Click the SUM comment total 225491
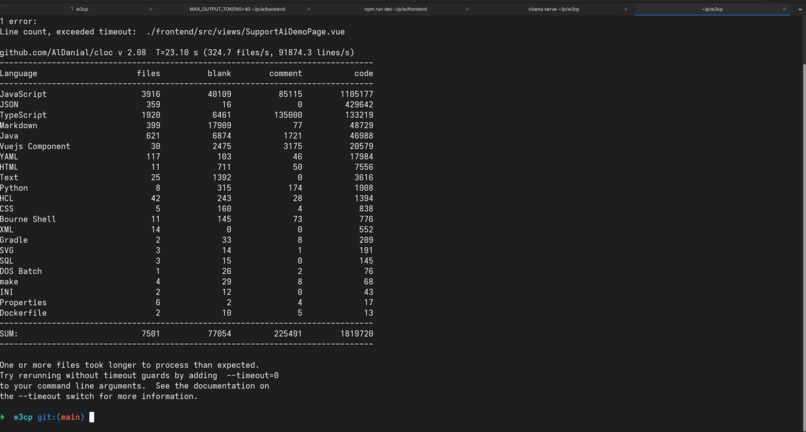The height and width of the screenshot is (432, 806). [288, 334]
